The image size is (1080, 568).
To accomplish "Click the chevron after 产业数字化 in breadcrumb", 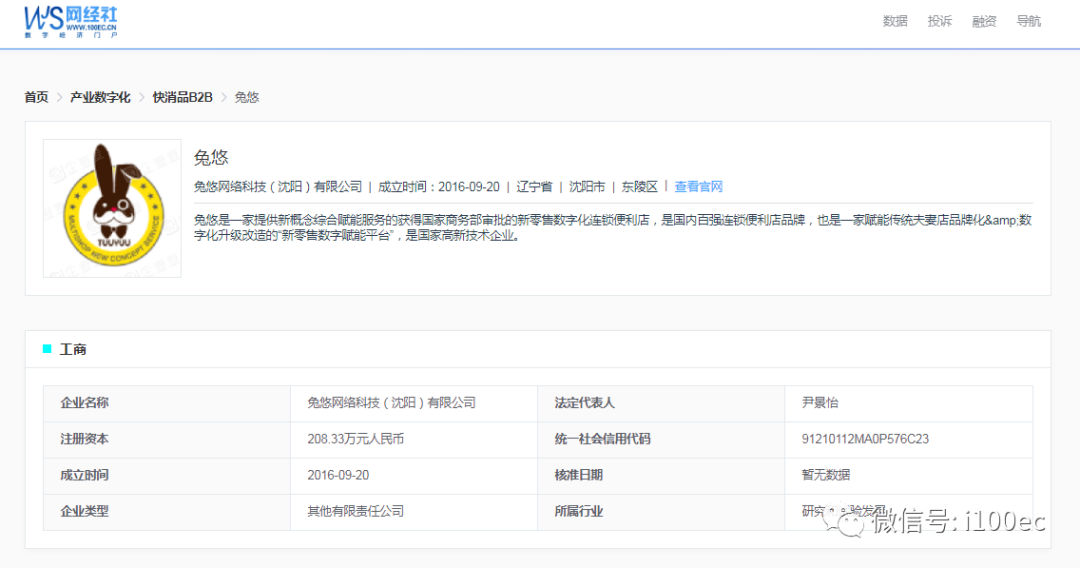I will pos(142,97).
